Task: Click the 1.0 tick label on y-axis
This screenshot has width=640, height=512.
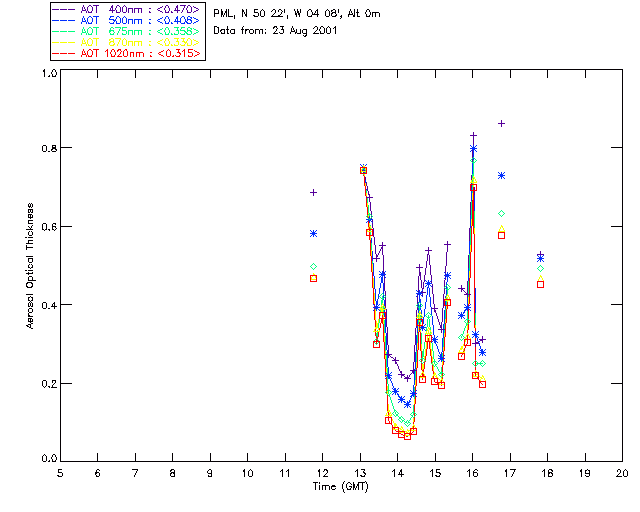Action: click(49, 73)
